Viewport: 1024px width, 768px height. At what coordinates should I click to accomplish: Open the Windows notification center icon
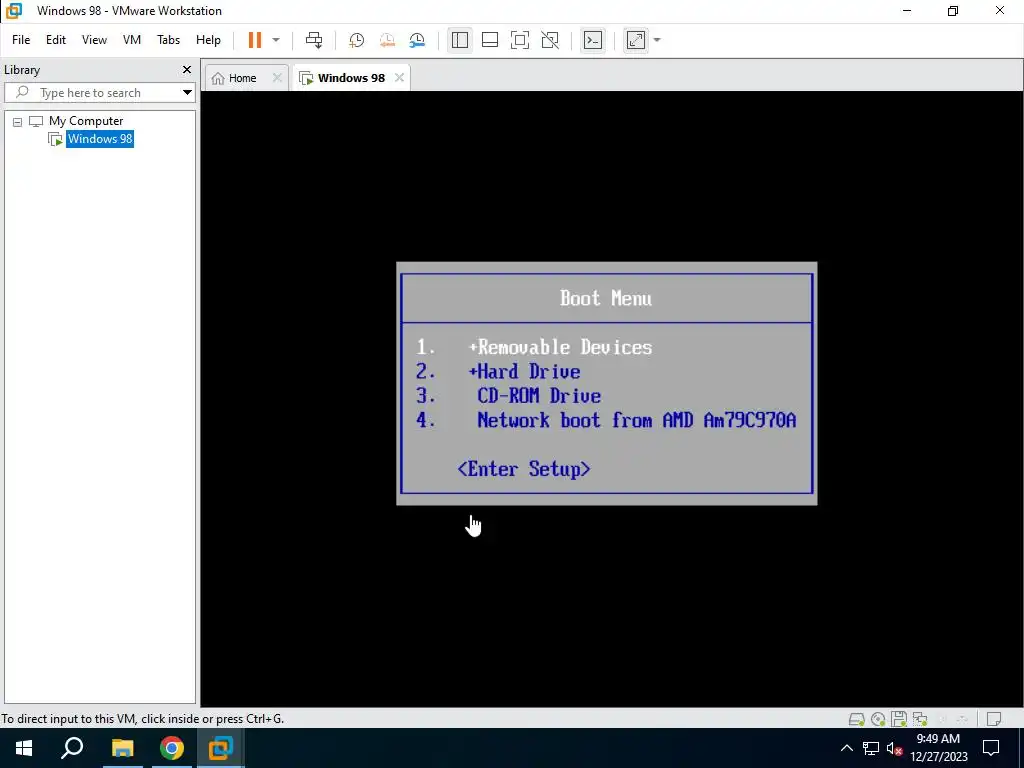pos(991,748)
